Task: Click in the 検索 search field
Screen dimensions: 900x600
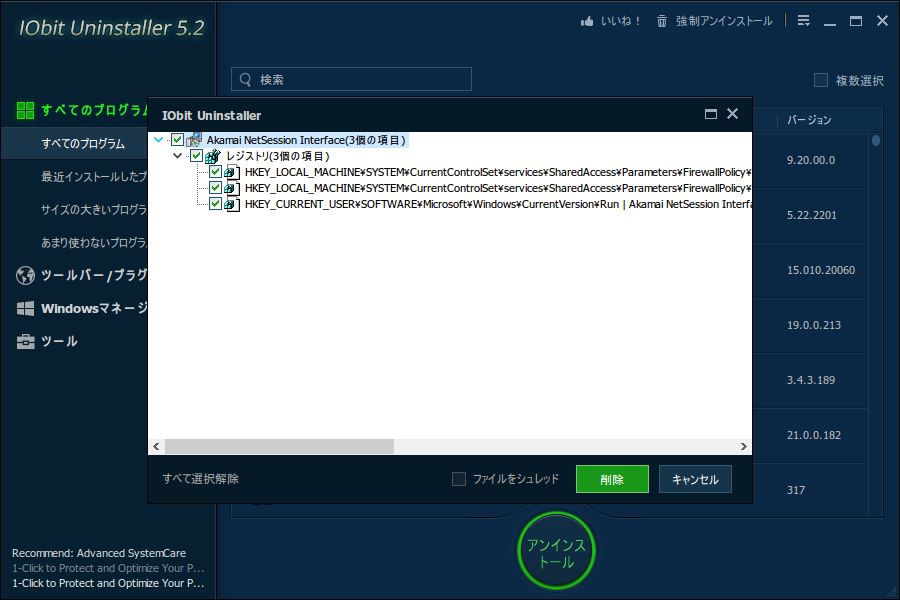Action: [351, 79]
